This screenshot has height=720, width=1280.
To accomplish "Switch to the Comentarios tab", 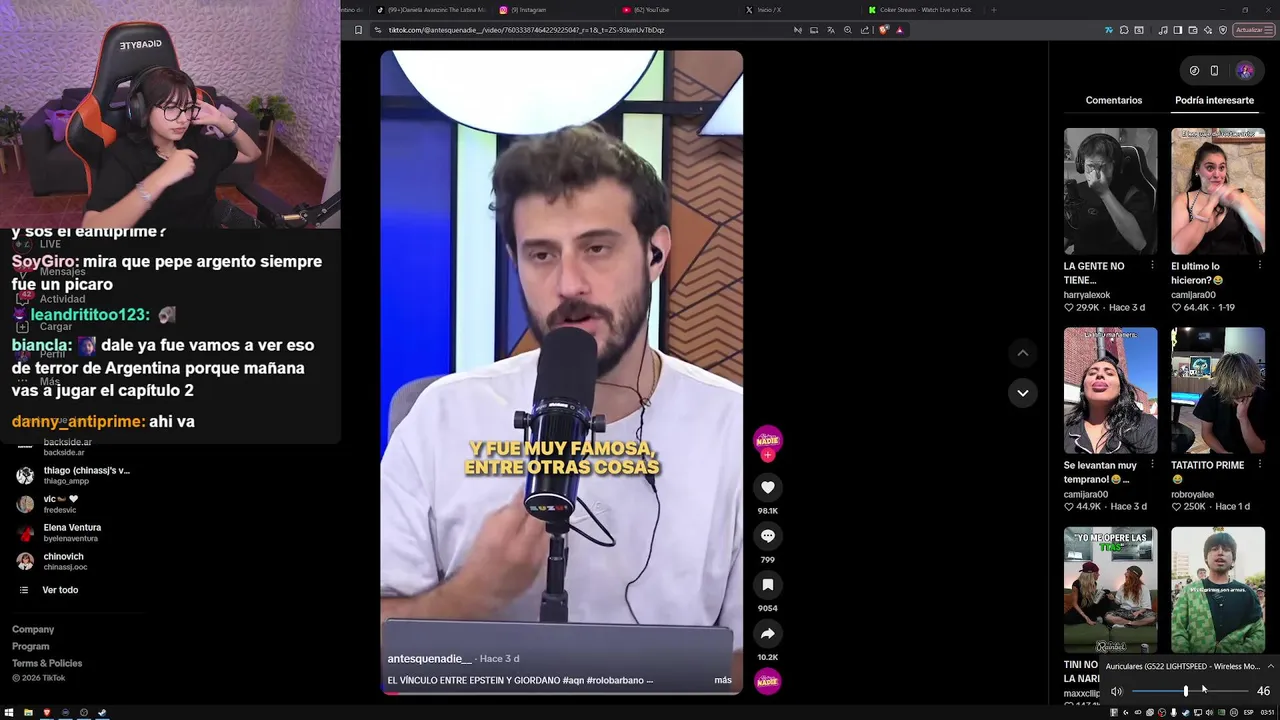I will 1113,100.
